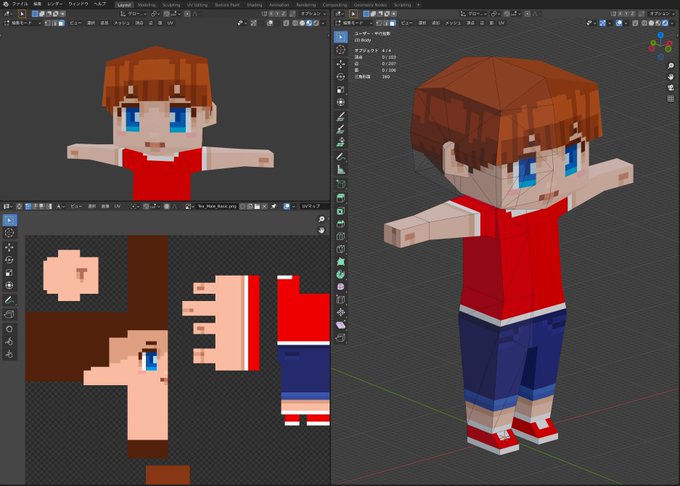Open editor type dropdown in UV editor
The image size is (680, 486).
(x=7, y=206)
